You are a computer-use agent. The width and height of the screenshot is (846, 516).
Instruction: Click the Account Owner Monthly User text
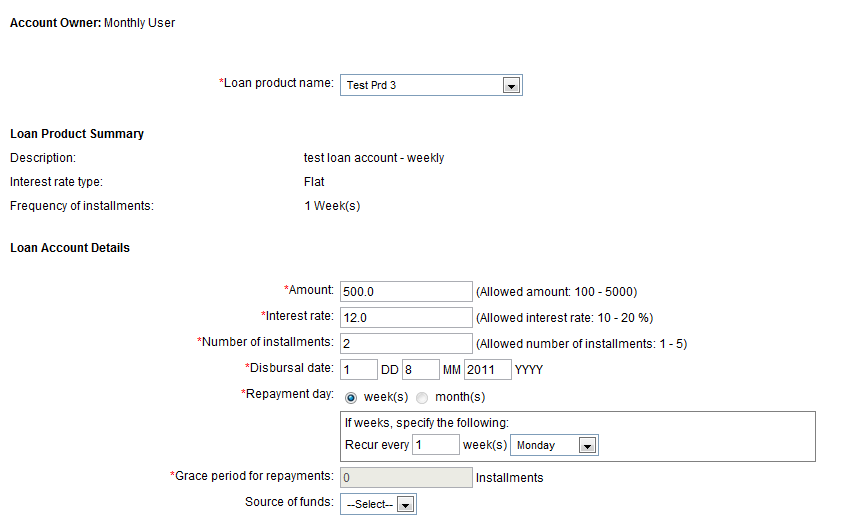tap(92, 23)
